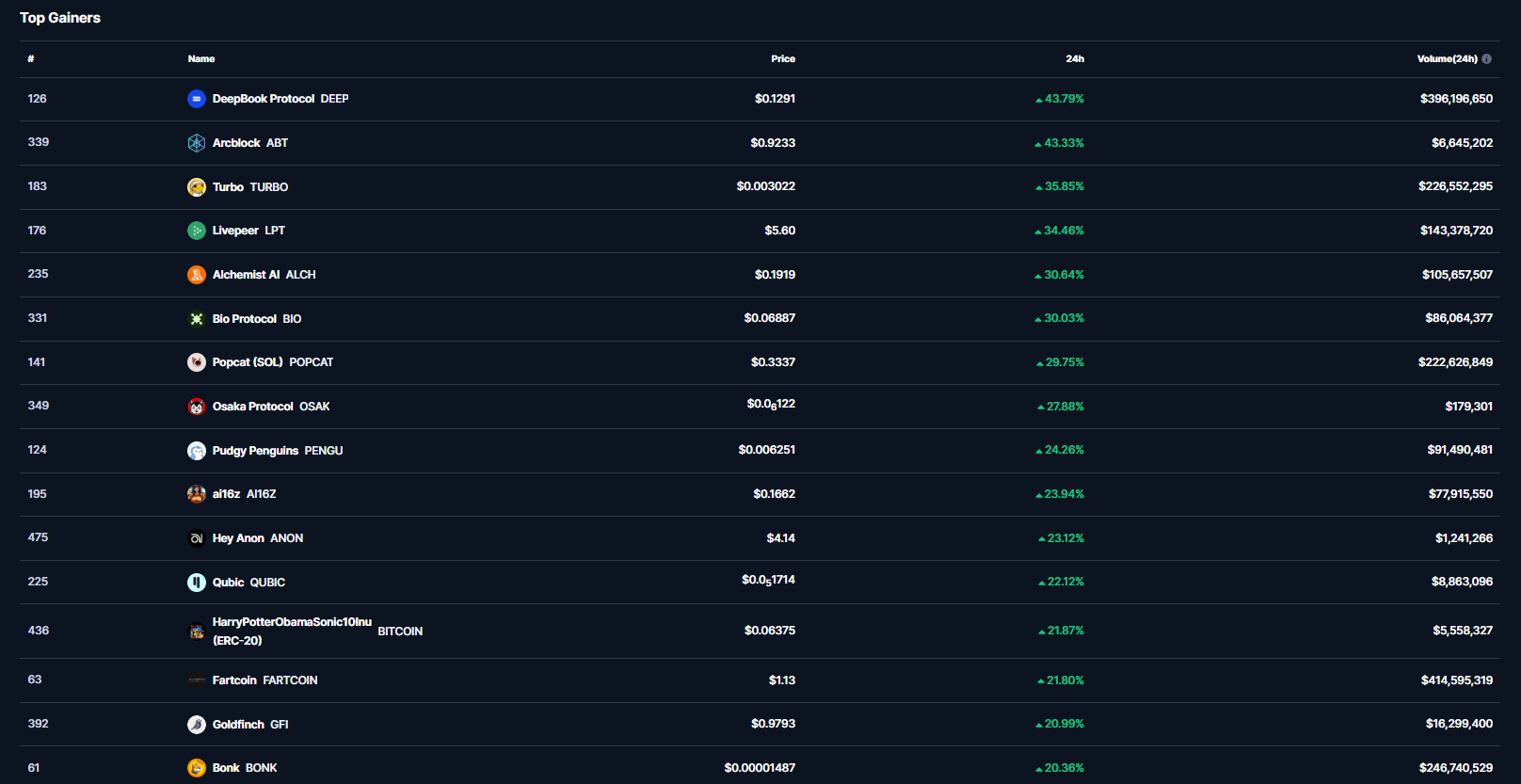
Task: Click the Bonk coin icon
Action: point(197,768)
